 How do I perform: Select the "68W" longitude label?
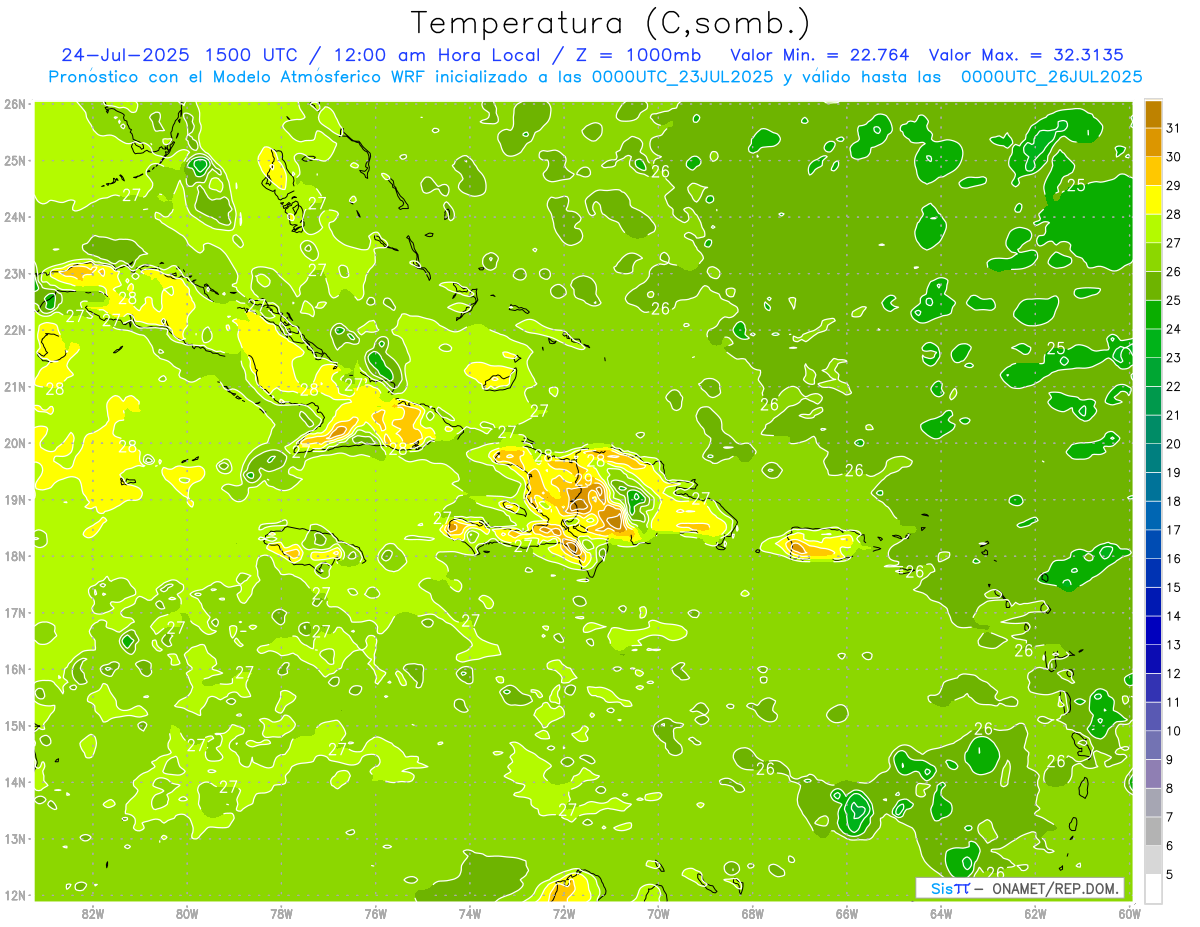coord(753,913)
